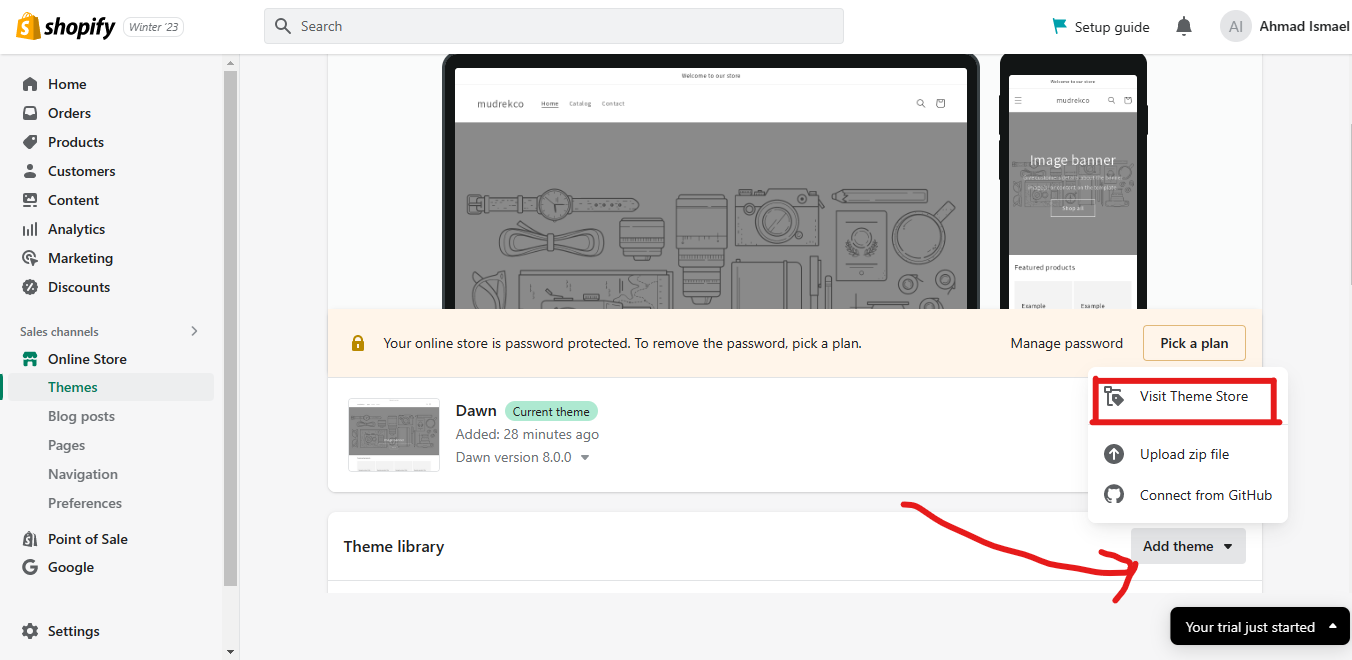Click the Theme Store icon in dropdown
This screenshot has width=1352, height=660.
click(1114, 396)
